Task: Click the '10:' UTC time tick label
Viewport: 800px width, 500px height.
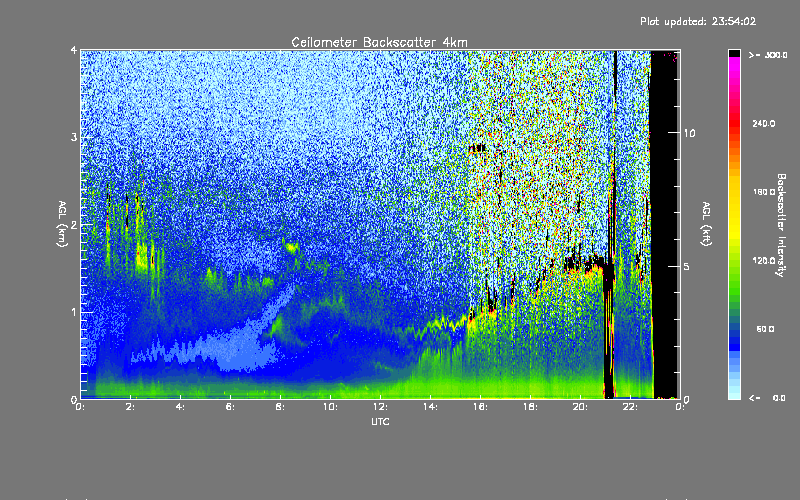Action: click(x=331, y=407)
